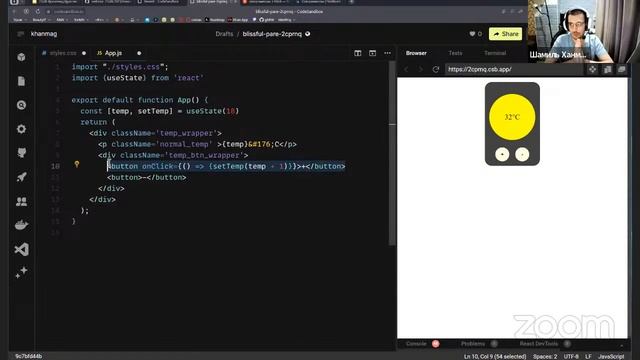This screenshot has height=360, width=640.
Task: Open the LF line ending selector
Action: (588, 356)
